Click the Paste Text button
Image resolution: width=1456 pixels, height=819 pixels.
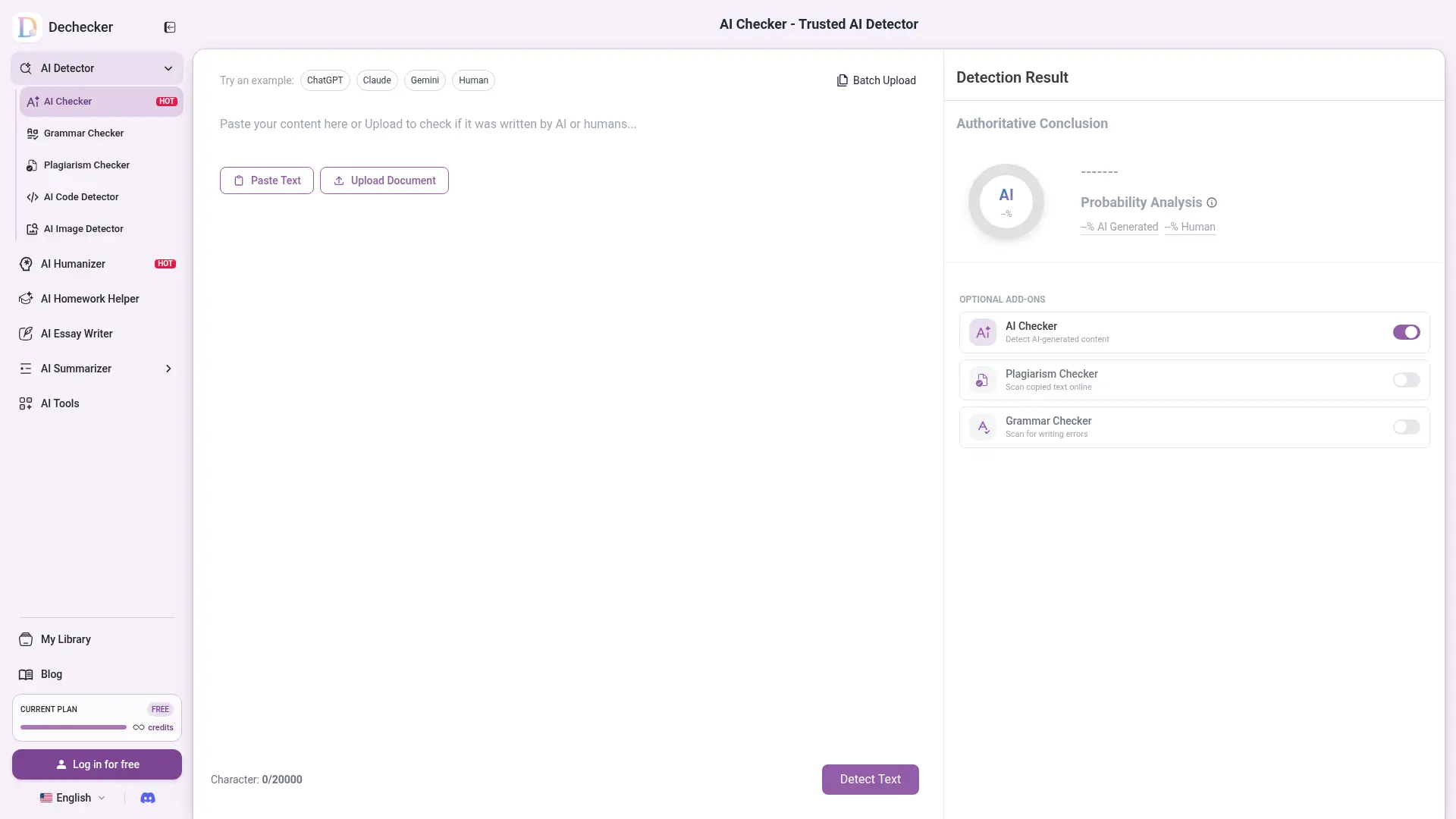click(x=267, y=180)
